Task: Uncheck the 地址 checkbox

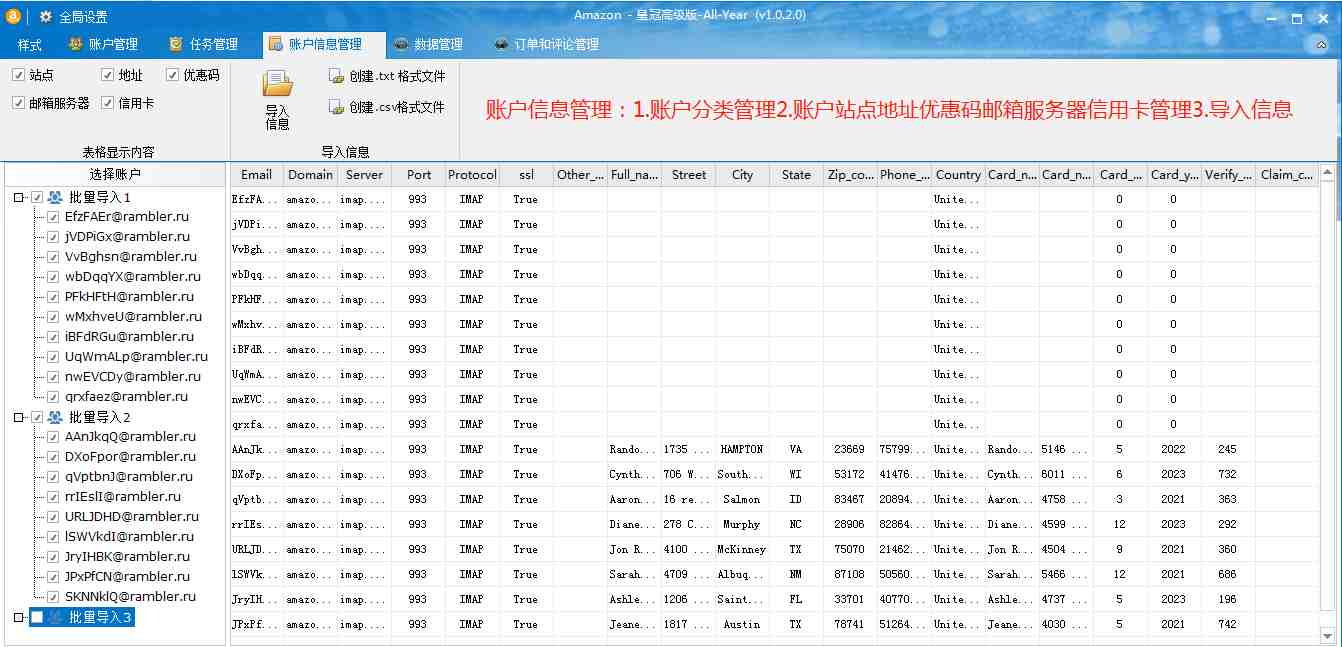Action: [107, 75]
